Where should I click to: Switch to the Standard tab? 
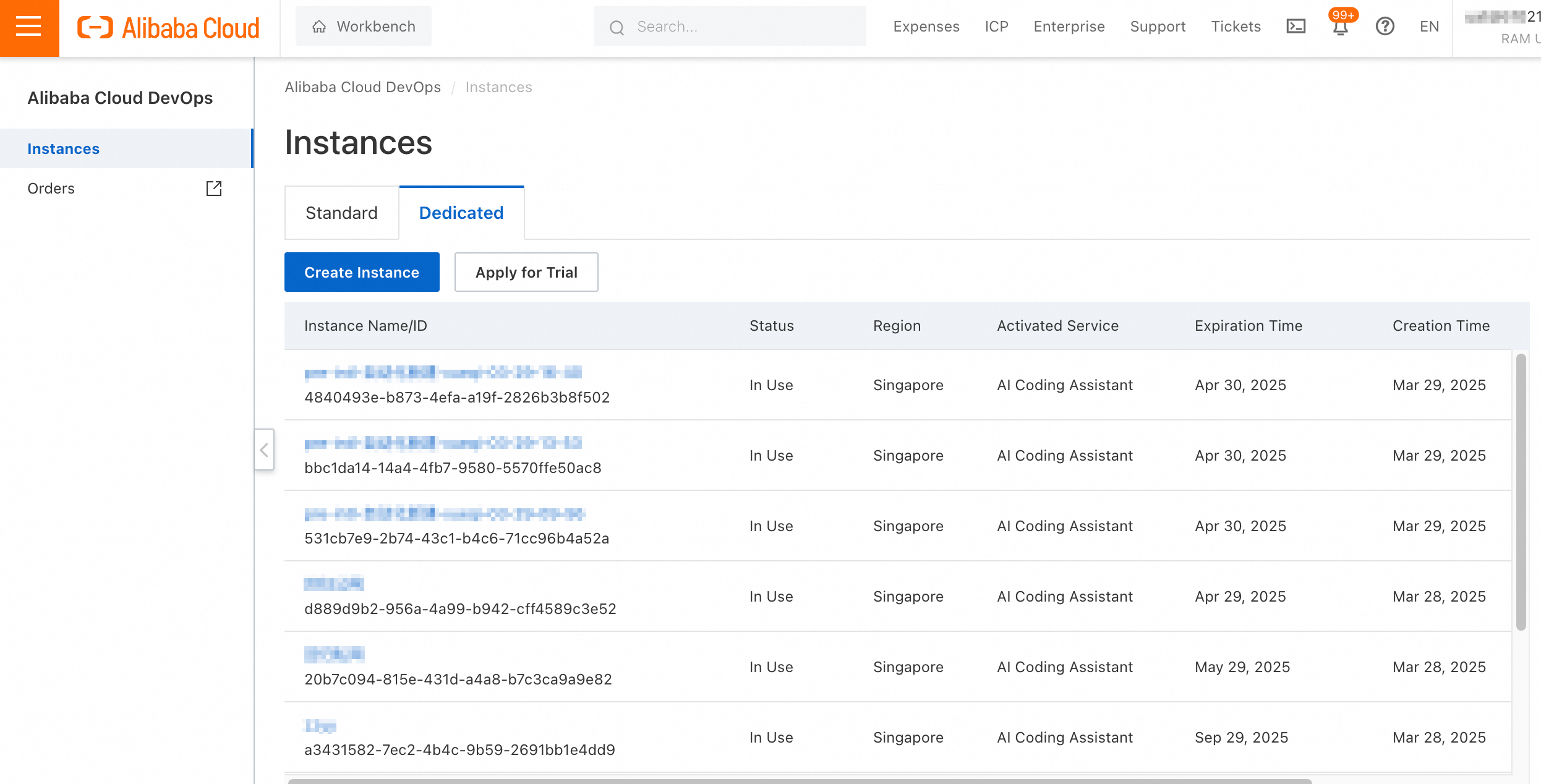[341, 213]
